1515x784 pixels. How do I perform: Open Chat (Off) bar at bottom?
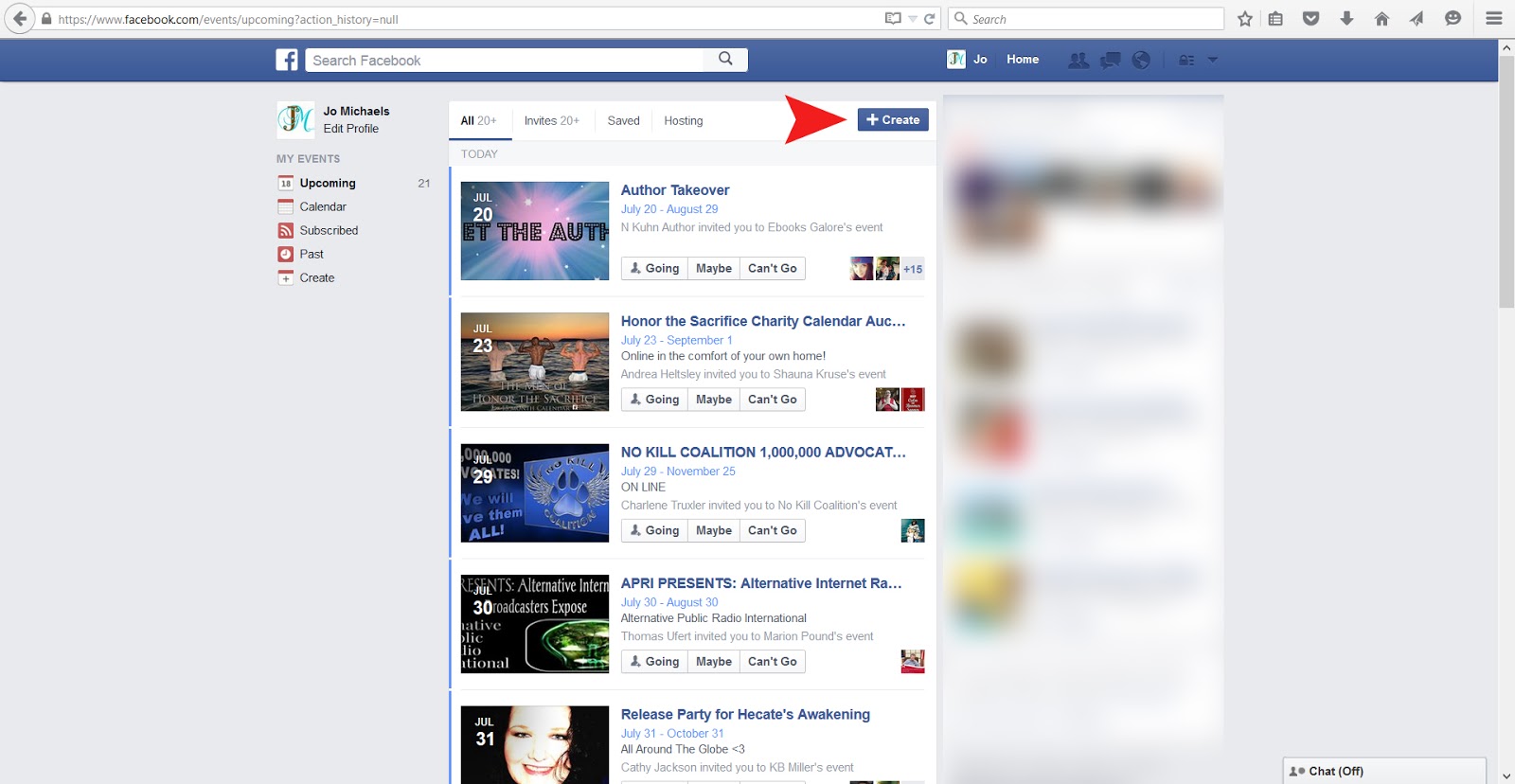(x=1384, y=771)
